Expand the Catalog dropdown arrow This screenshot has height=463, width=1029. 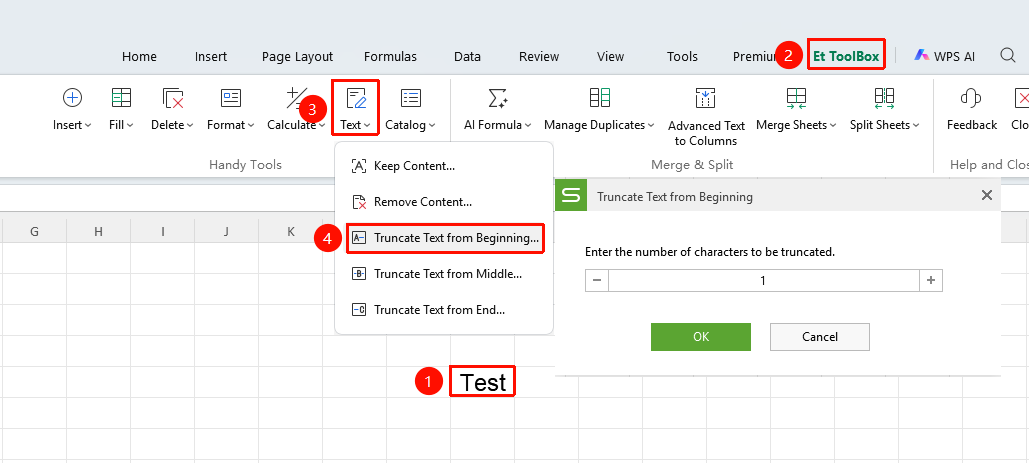point(432,125)
